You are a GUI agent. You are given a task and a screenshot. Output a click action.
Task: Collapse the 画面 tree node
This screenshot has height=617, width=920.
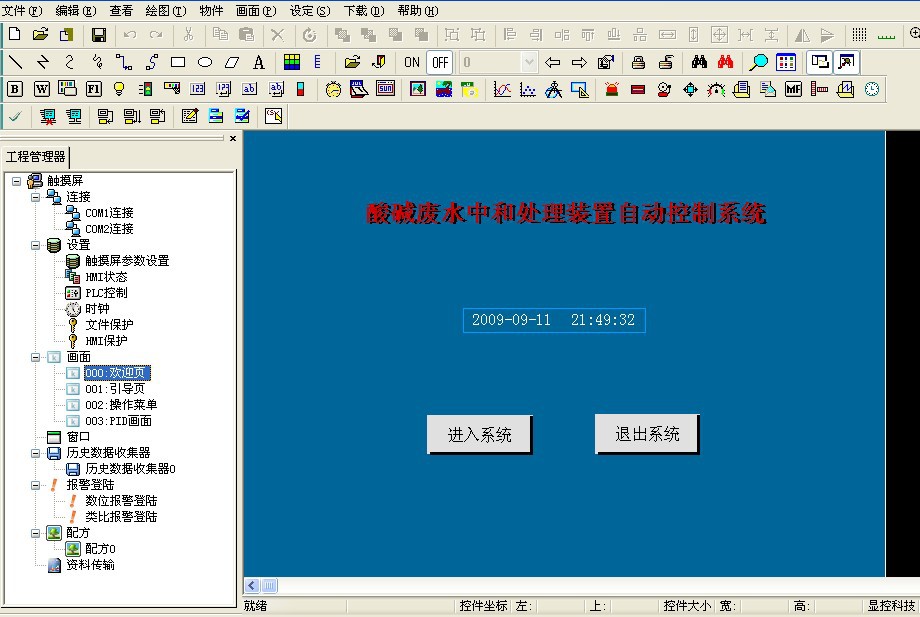coord(35,357)
